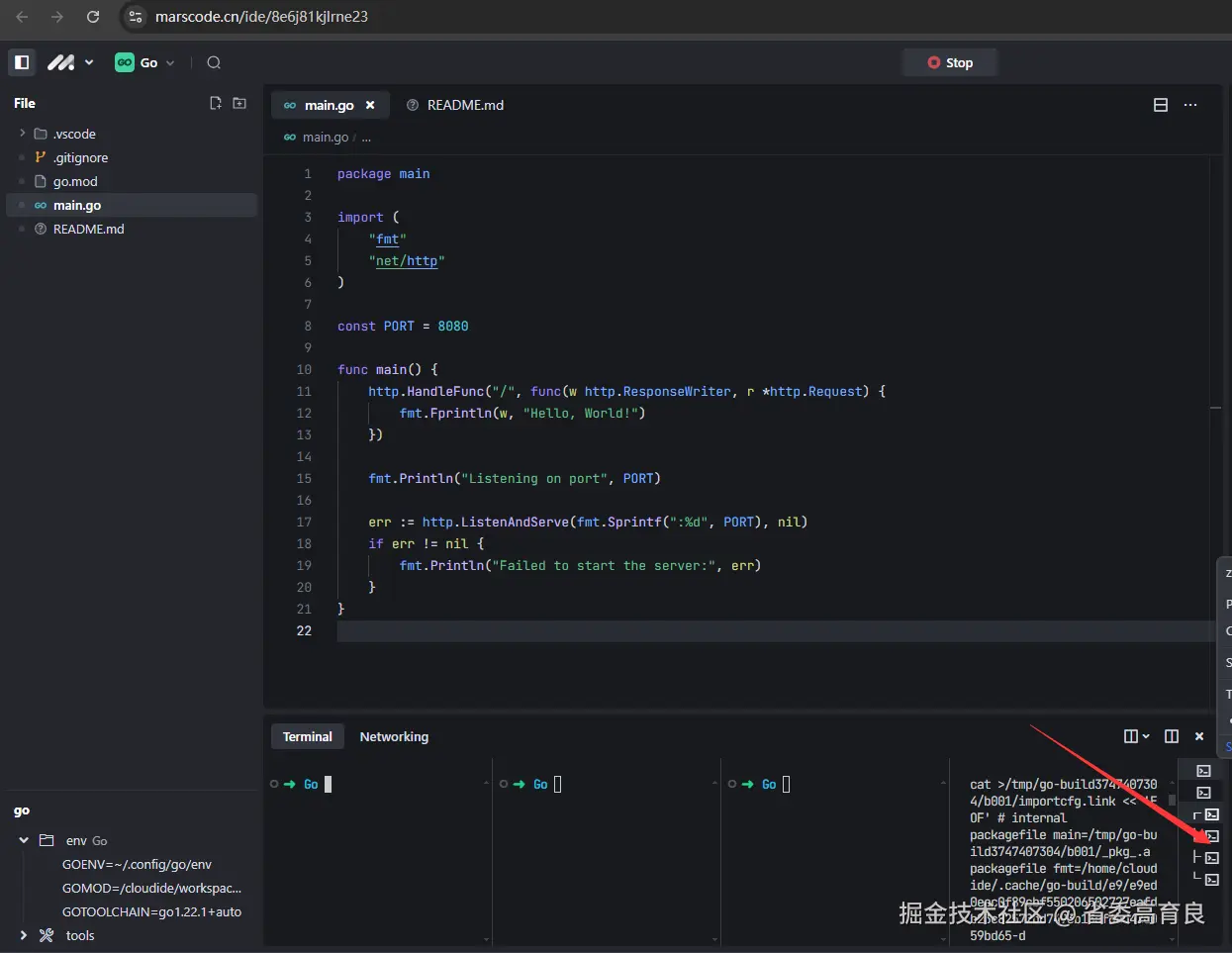This screenshot has width=1232, height=953.
Task: Switch to the Networking tab
Action: pos(394,736)
